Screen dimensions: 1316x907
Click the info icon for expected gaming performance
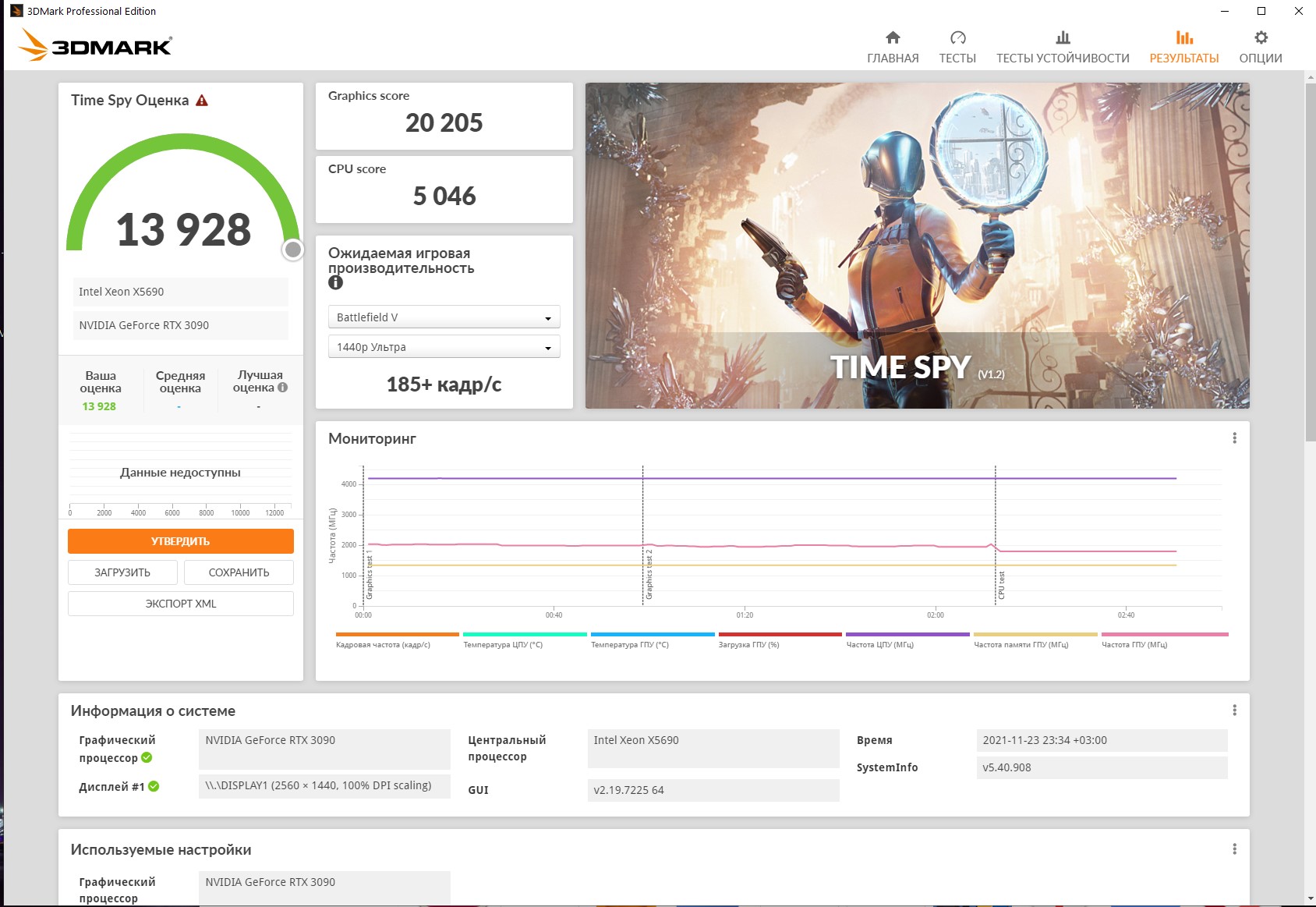click(335, 283)
